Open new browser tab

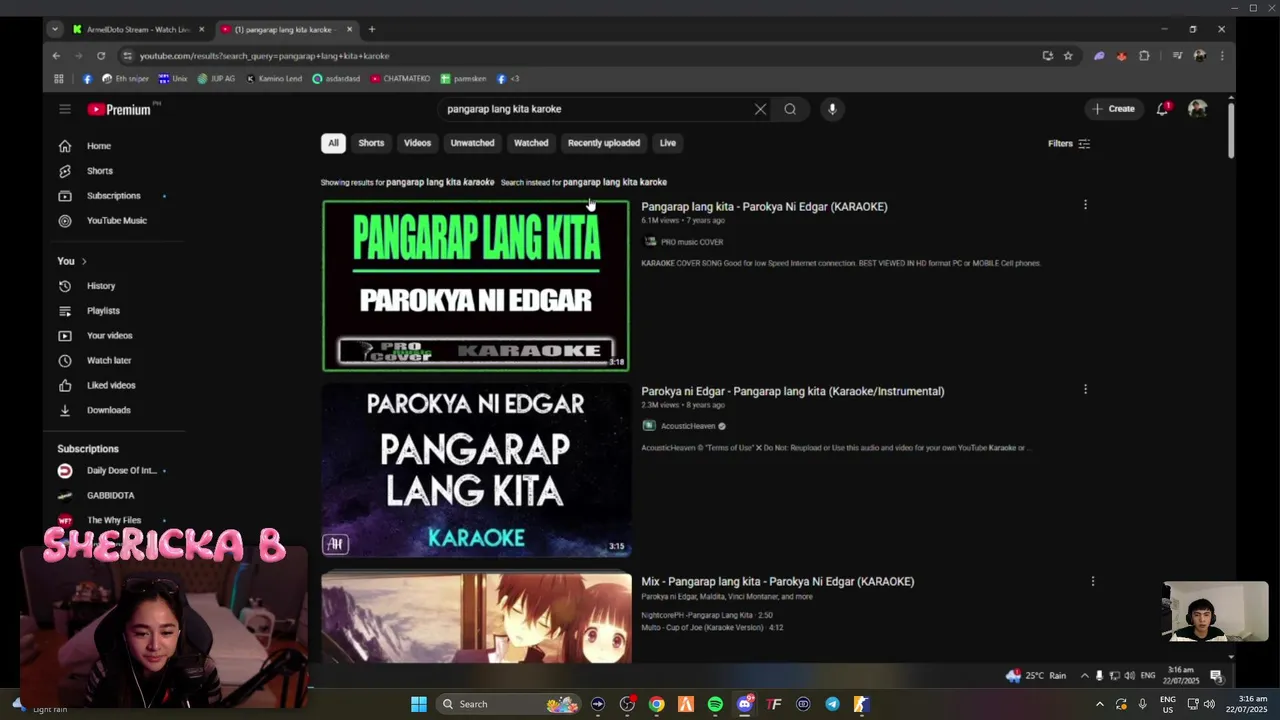tap(372, 29)
